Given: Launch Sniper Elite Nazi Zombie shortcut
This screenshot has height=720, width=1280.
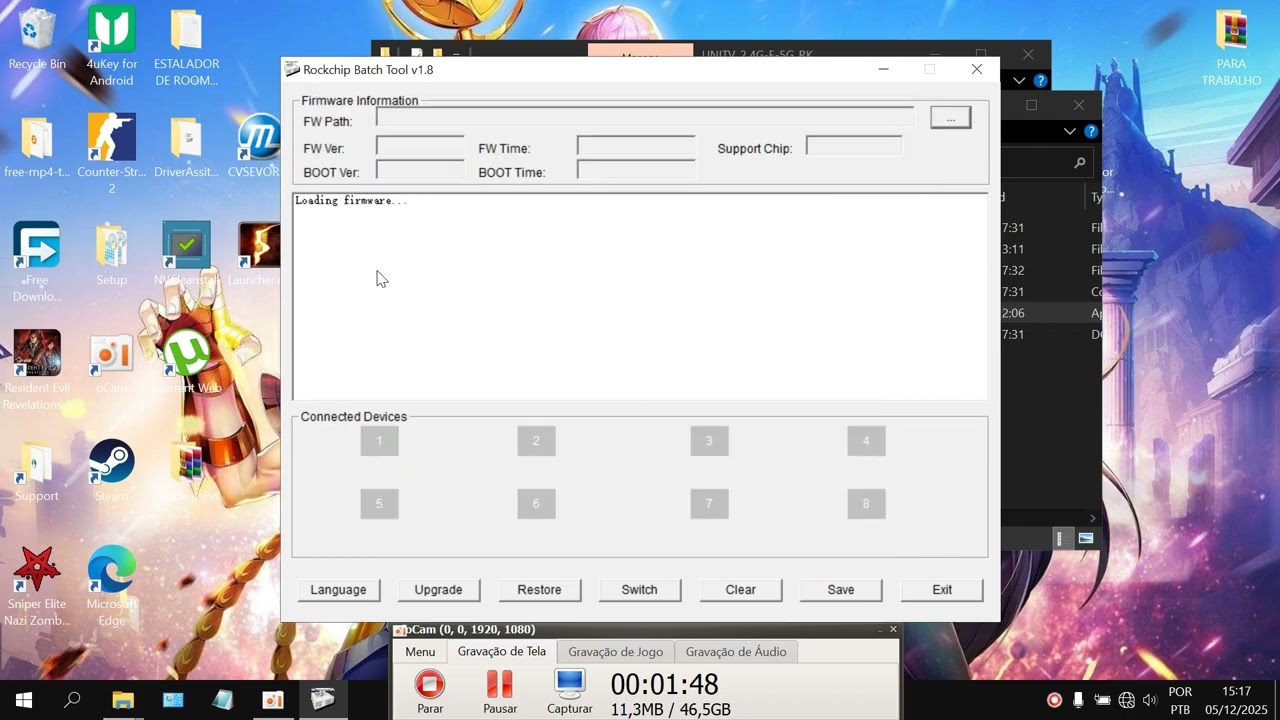Looking at the screenshot, I should point(37,586).
